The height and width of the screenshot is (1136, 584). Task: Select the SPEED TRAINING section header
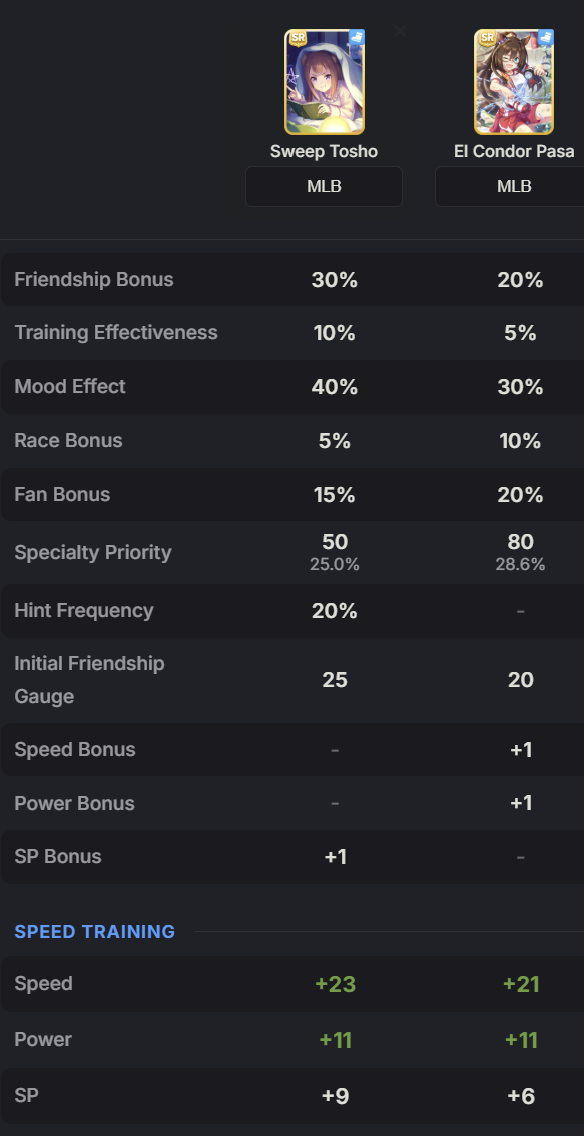point(95,932)
